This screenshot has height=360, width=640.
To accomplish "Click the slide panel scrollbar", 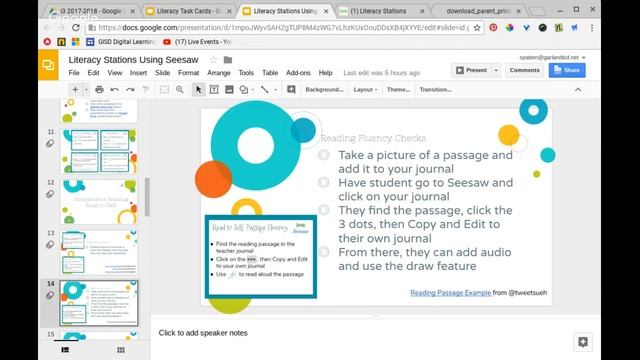I will point(147,197).
